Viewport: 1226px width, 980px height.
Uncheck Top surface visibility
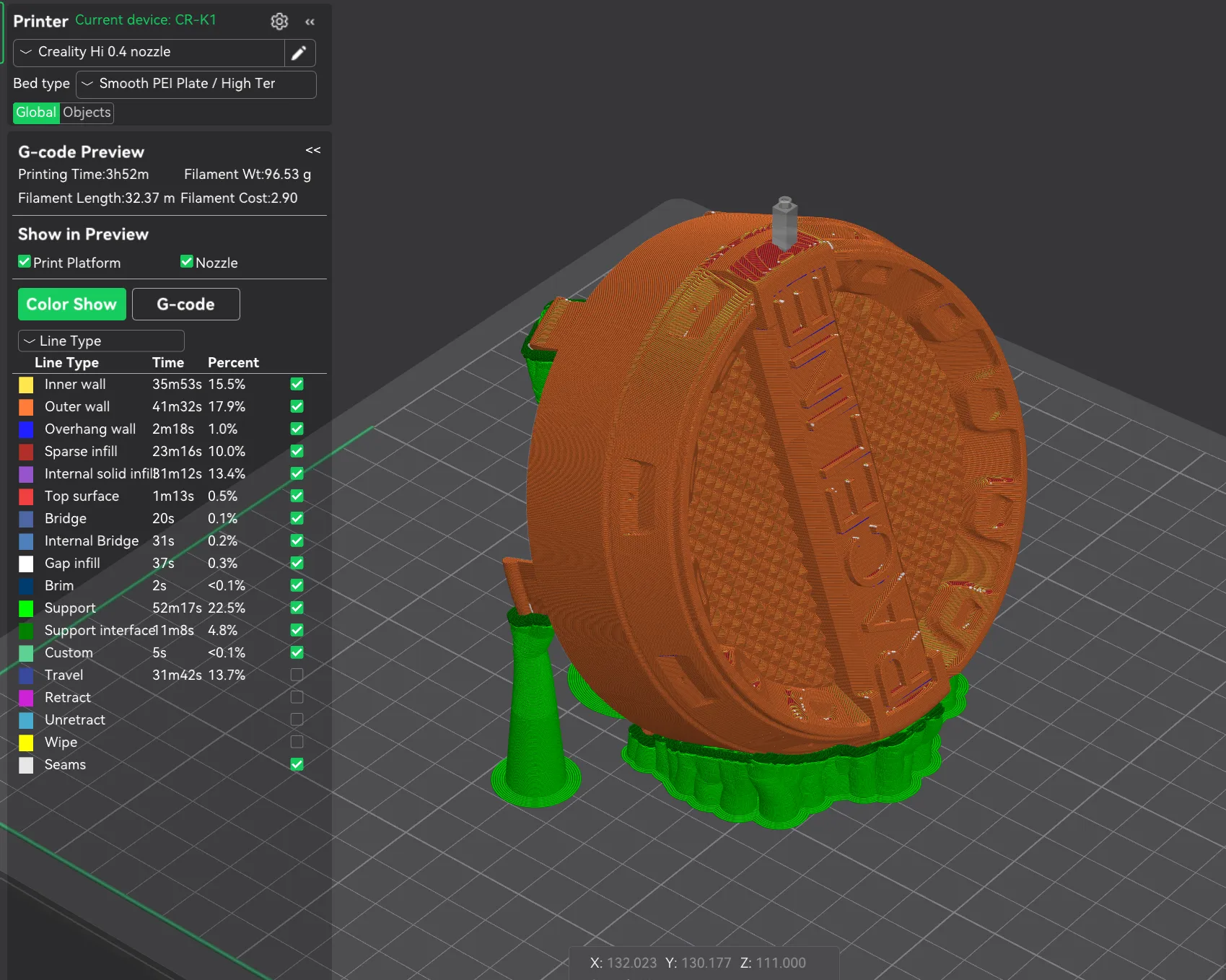click(x=297, y=496)
